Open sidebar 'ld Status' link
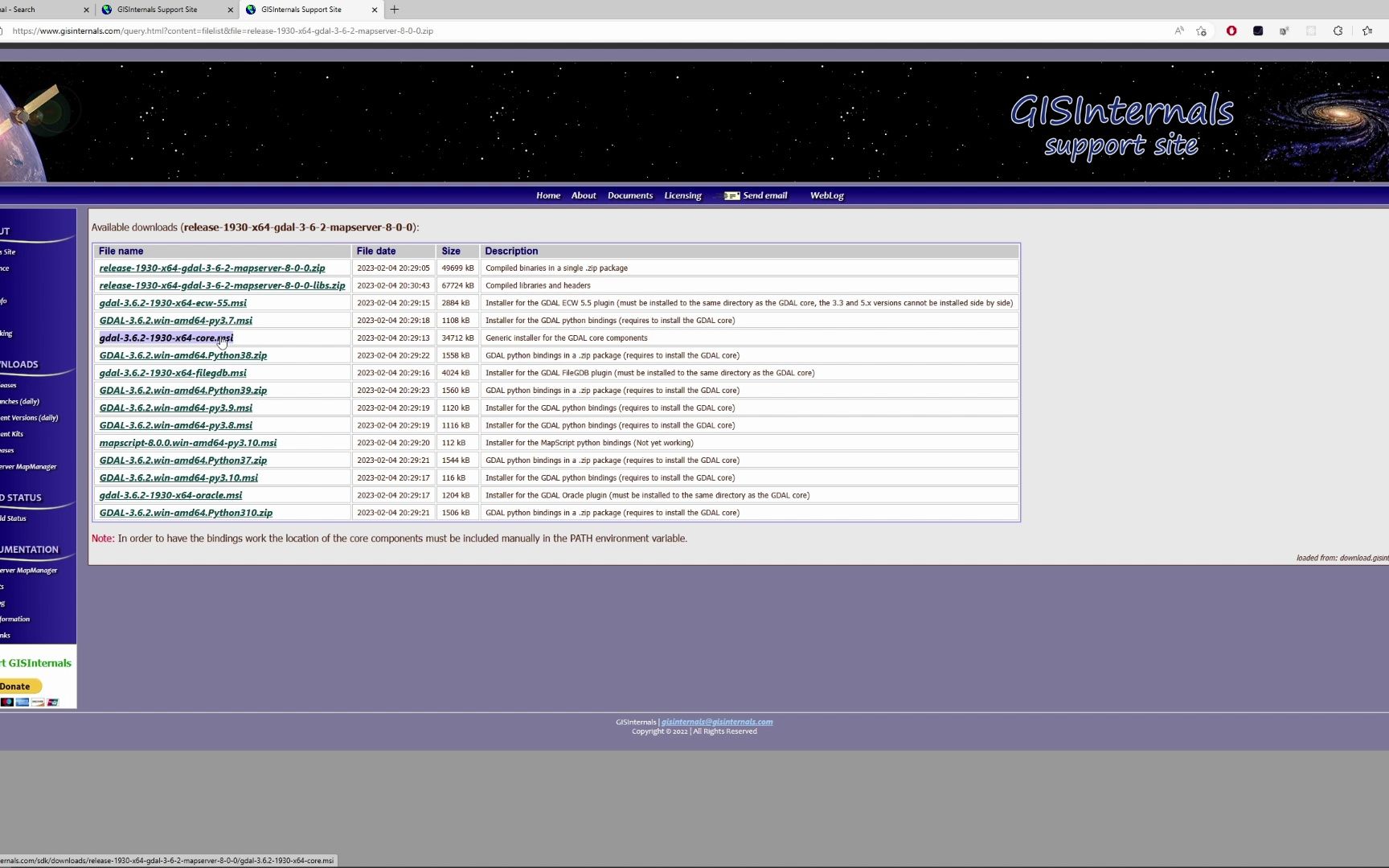This screenshot has height=868, width=1389. tap(13, 518)
